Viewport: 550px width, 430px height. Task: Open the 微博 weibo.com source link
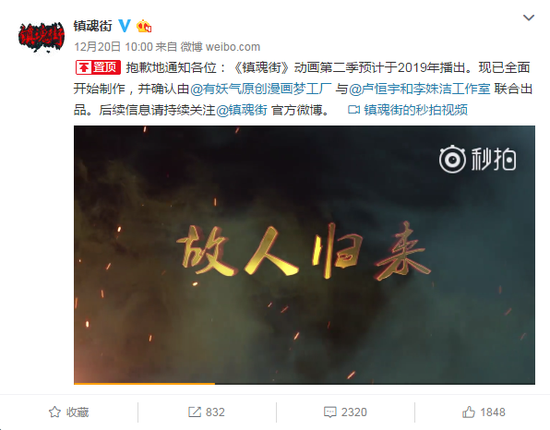point(220,47)
